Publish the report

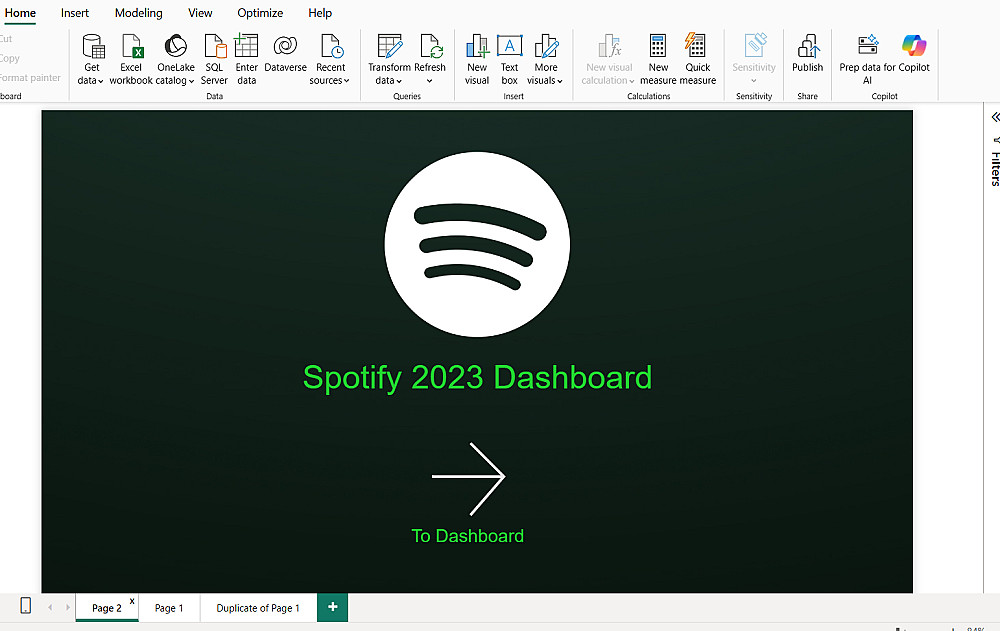click(x=807, y=54)
